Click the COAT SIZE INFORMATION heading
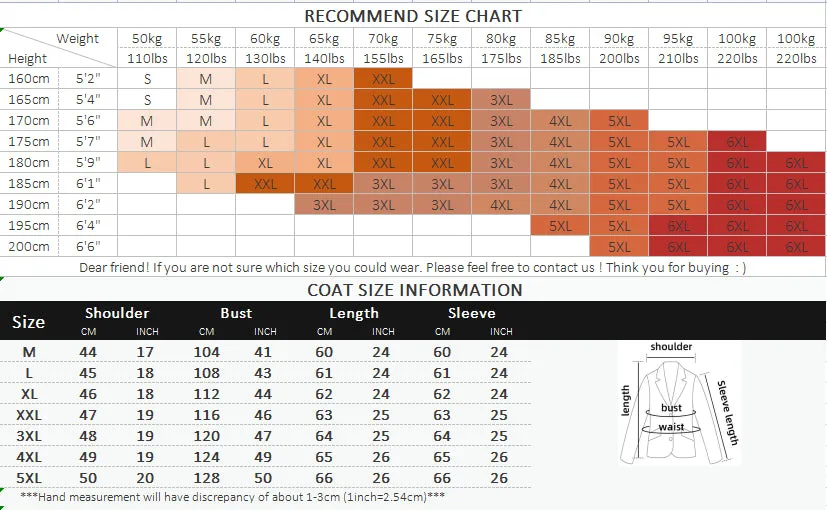The height and width of the screenshot is (510, 827). 415,290
